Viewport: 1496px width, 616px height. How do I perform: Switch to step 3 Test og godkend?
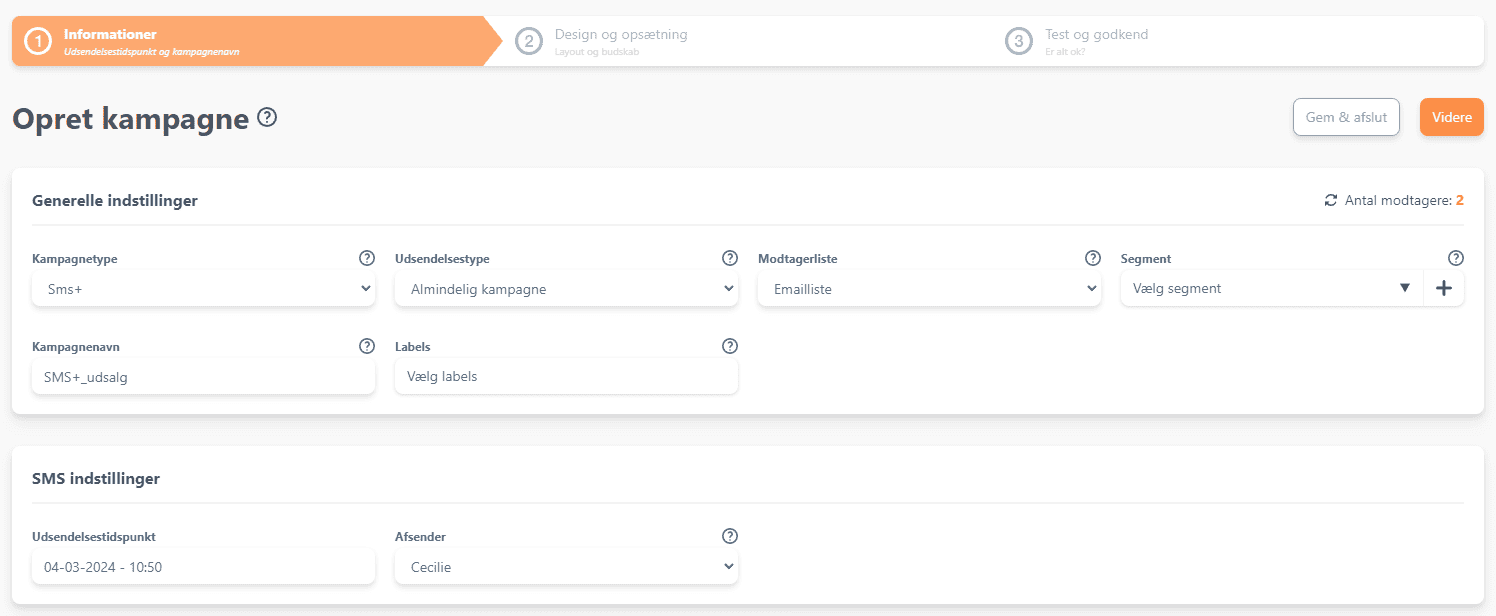tap(1095, 41)
